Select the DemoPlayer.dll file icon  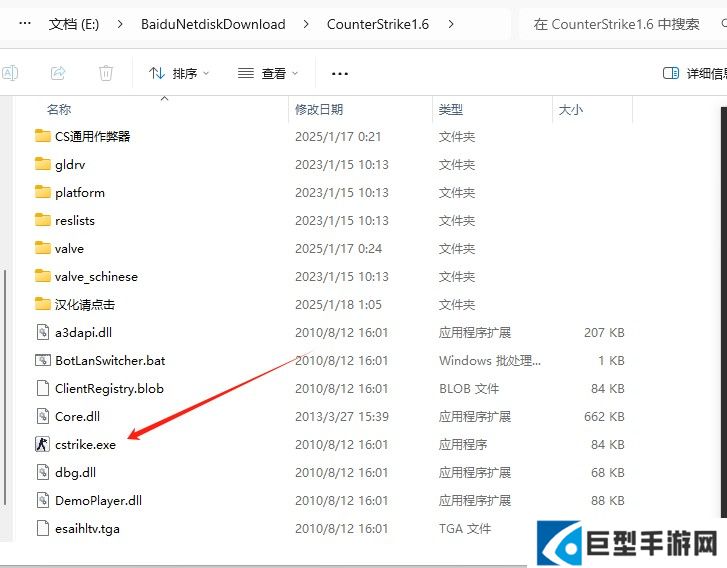coord(43,500)
